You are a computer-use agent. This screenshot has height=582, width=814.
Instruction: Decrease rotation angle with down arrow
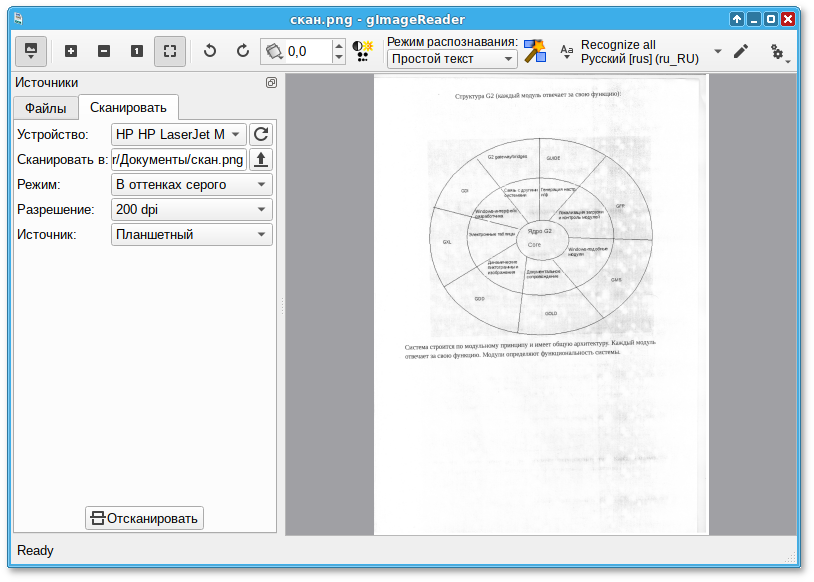pos(338,57)
